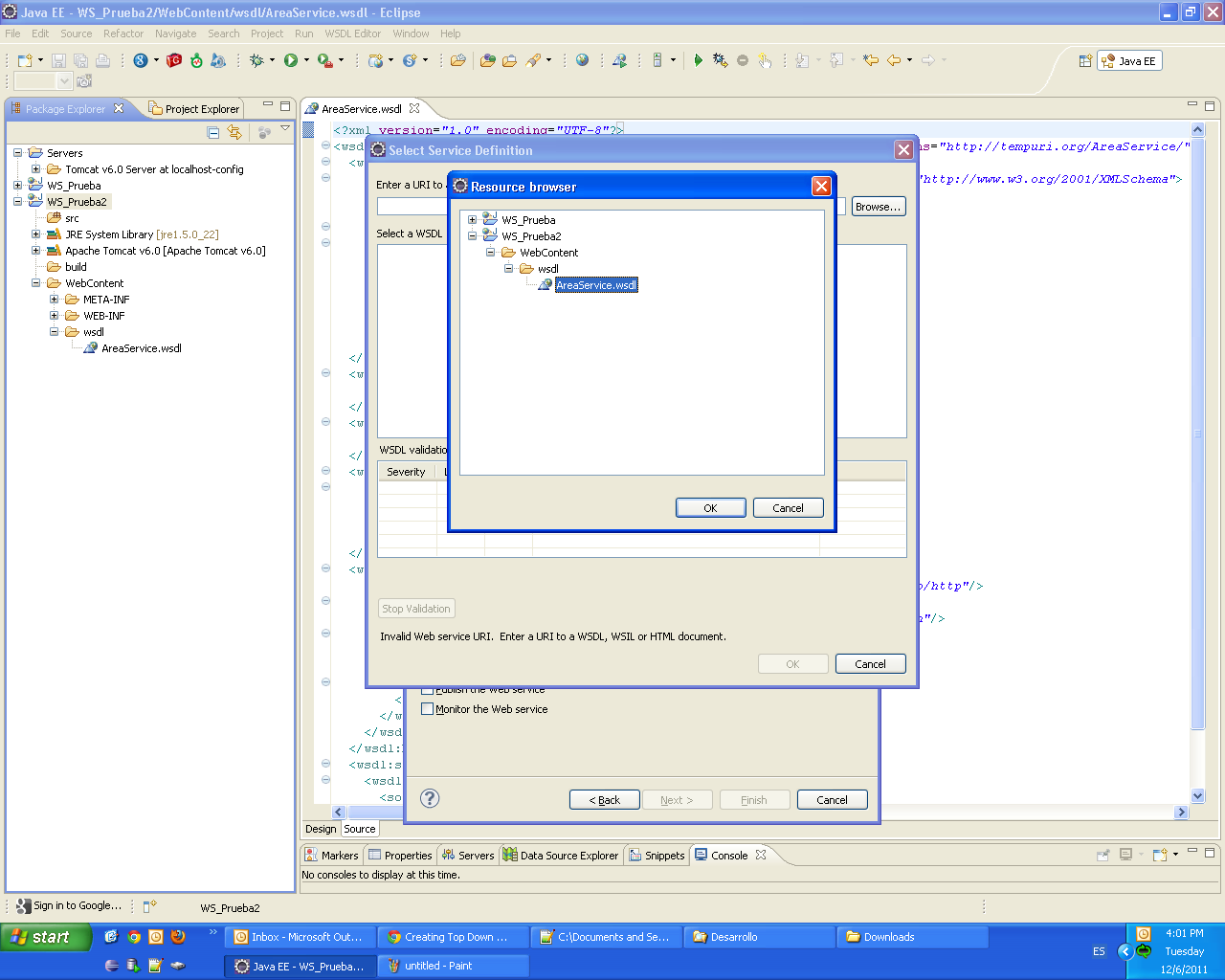This screenshot has width=1225, height=980.
Task: Click the Last Edit Location arrow icon
Action: [871, 60]
